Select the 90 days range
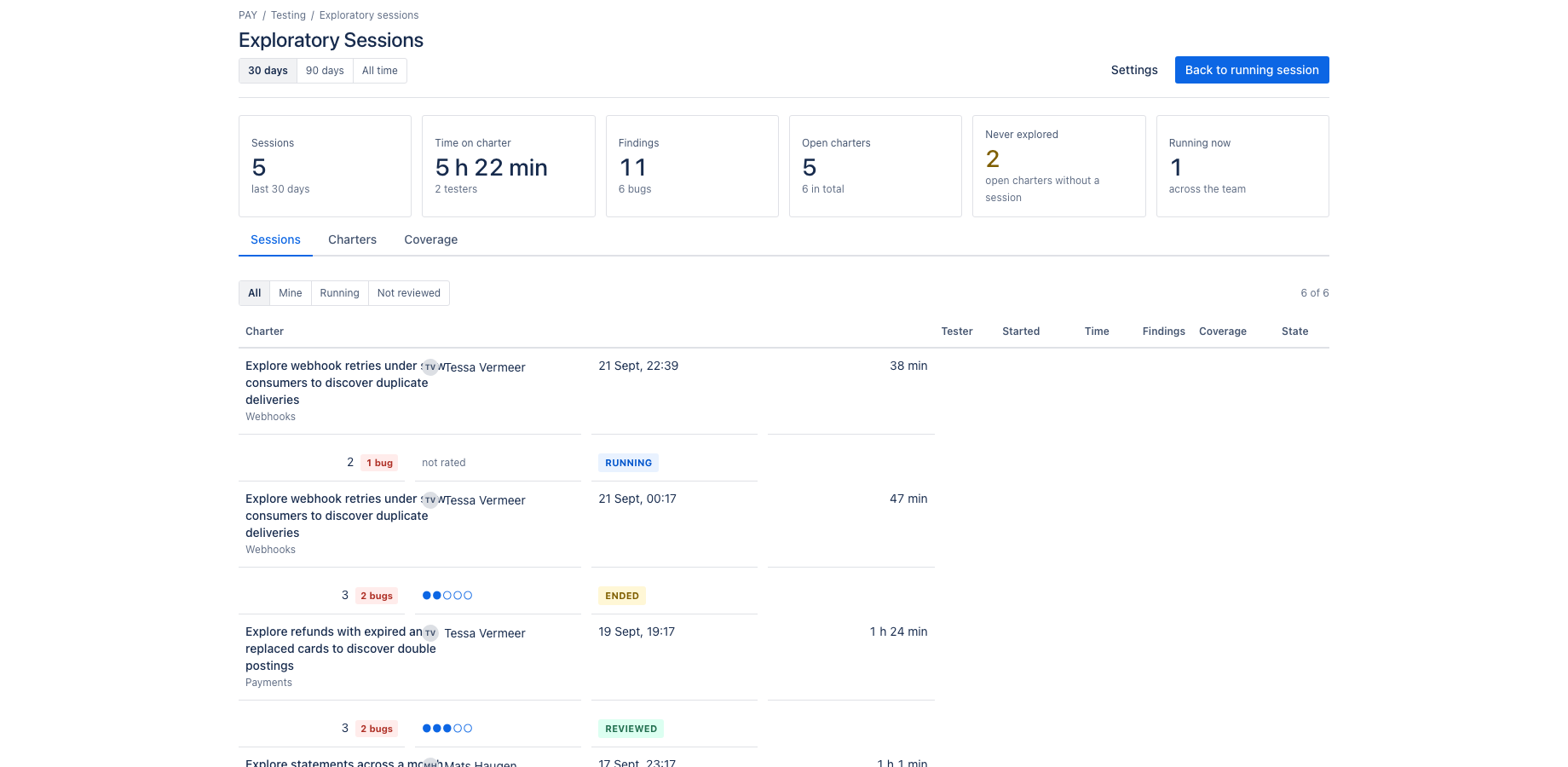1568x767 pixels. (325, 71)
